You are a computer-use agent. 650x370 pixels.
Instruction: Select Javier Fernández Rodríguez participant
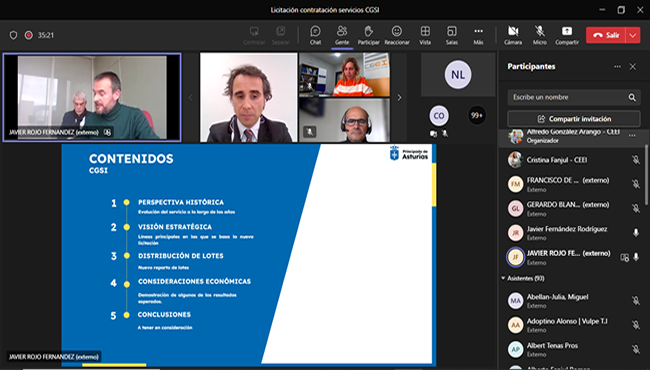point(574,233)
